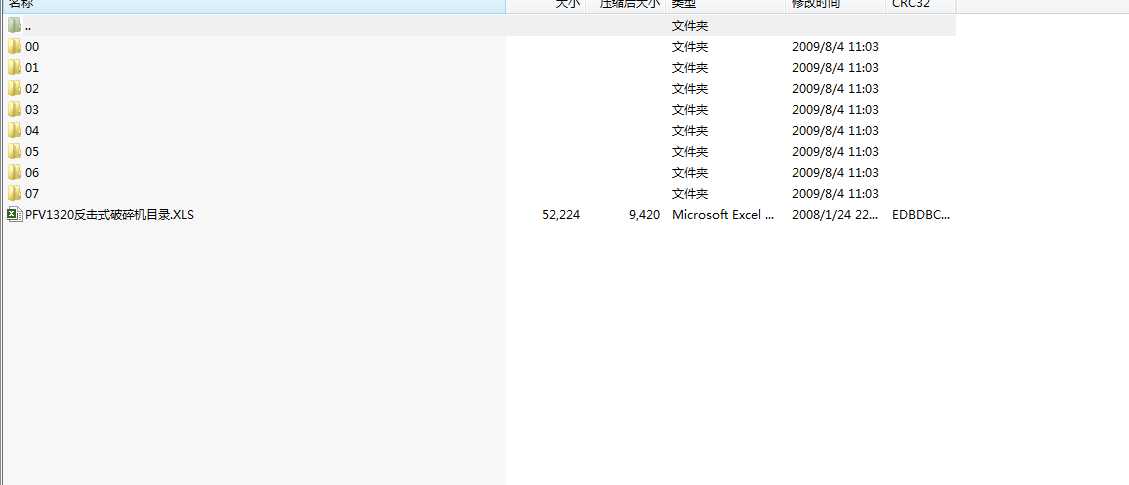Select folder name 03
1129x485 pixels.
pyautogui.click(x=32, y=109)
